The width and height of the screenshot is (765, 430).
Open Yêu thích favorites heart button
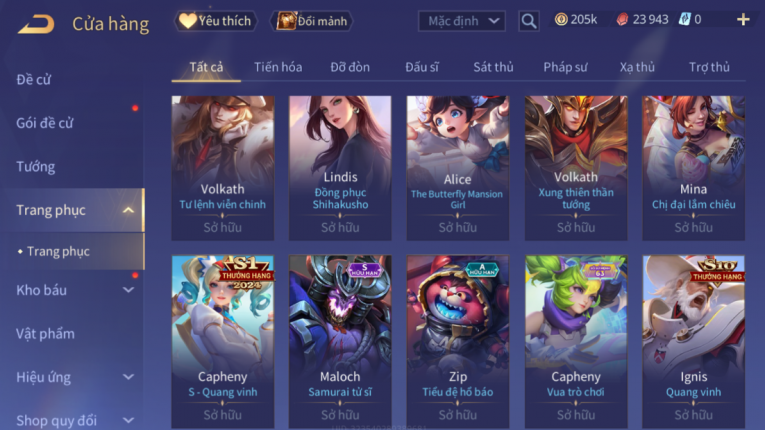[215, 21]
